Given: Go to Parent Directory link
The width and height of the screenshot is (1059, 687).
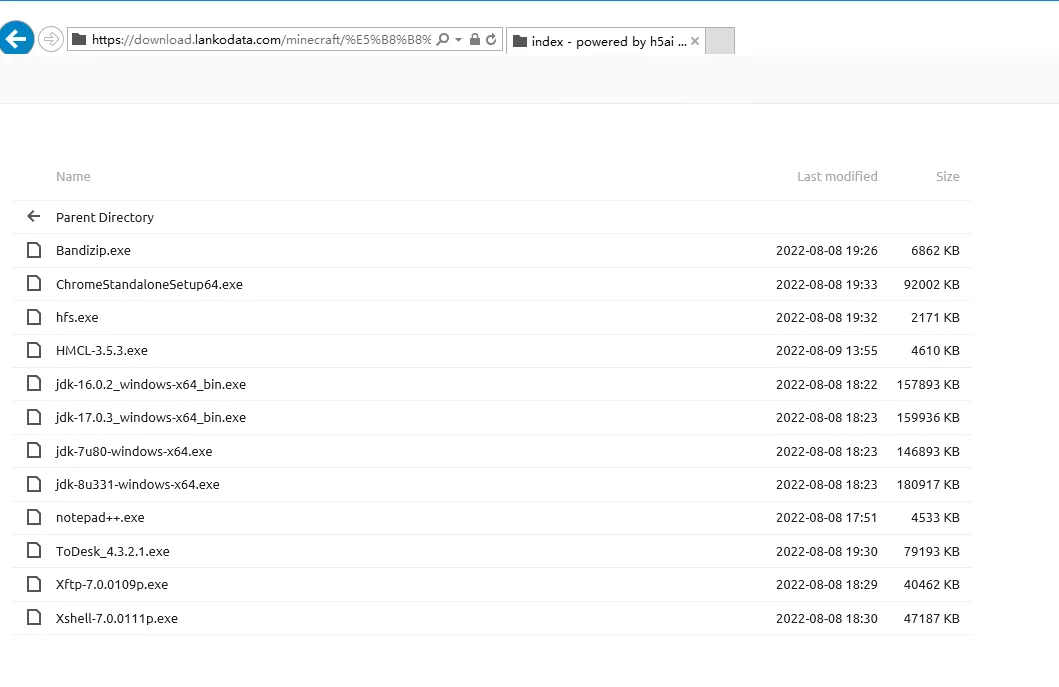Looking at the screenshot, I should [105, 217].
